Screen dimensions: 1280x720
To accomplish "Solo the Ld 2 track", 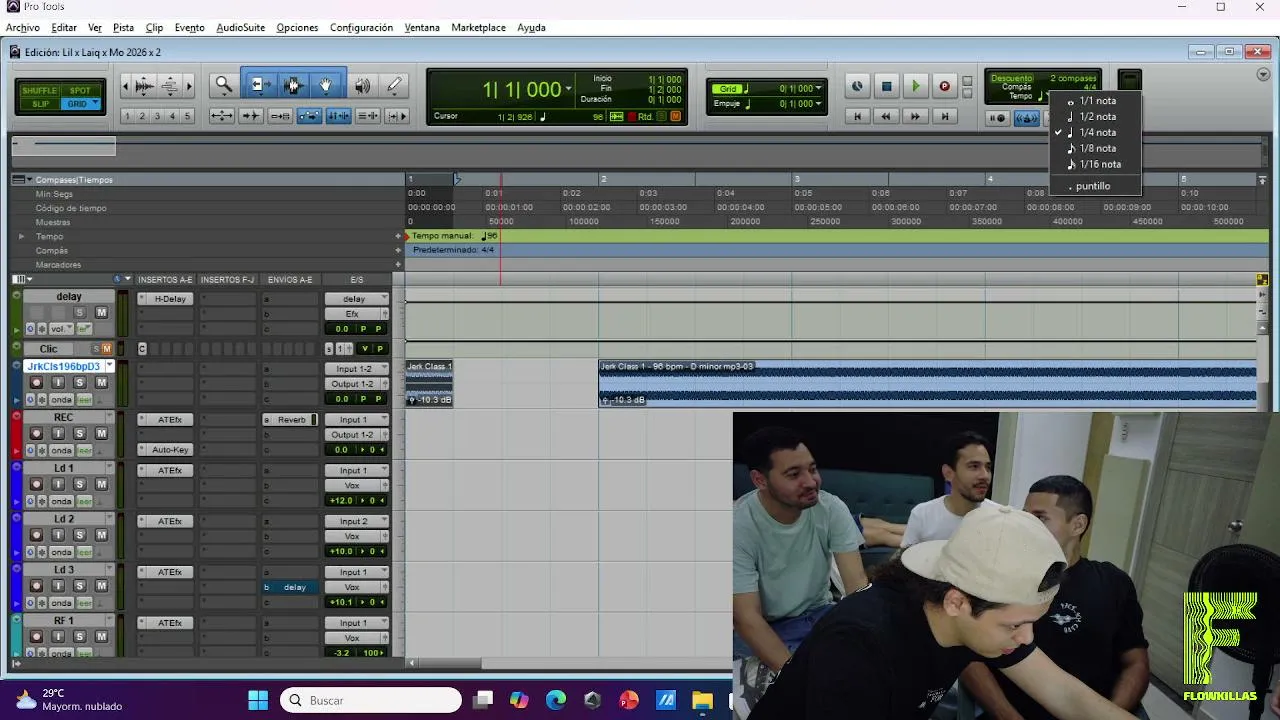I will [80, 535].
